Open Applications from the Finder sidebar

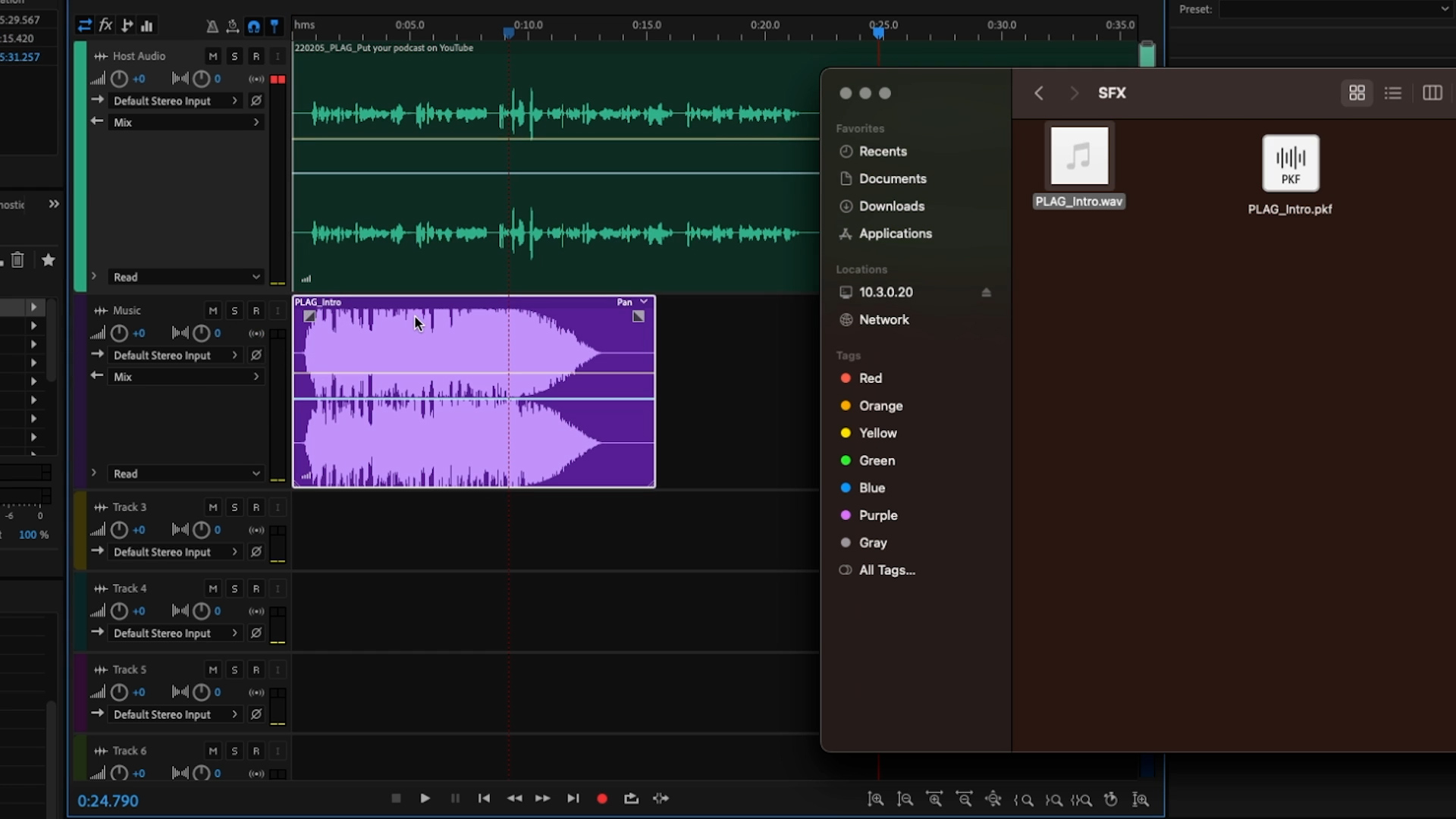click(x=895, y=234)
